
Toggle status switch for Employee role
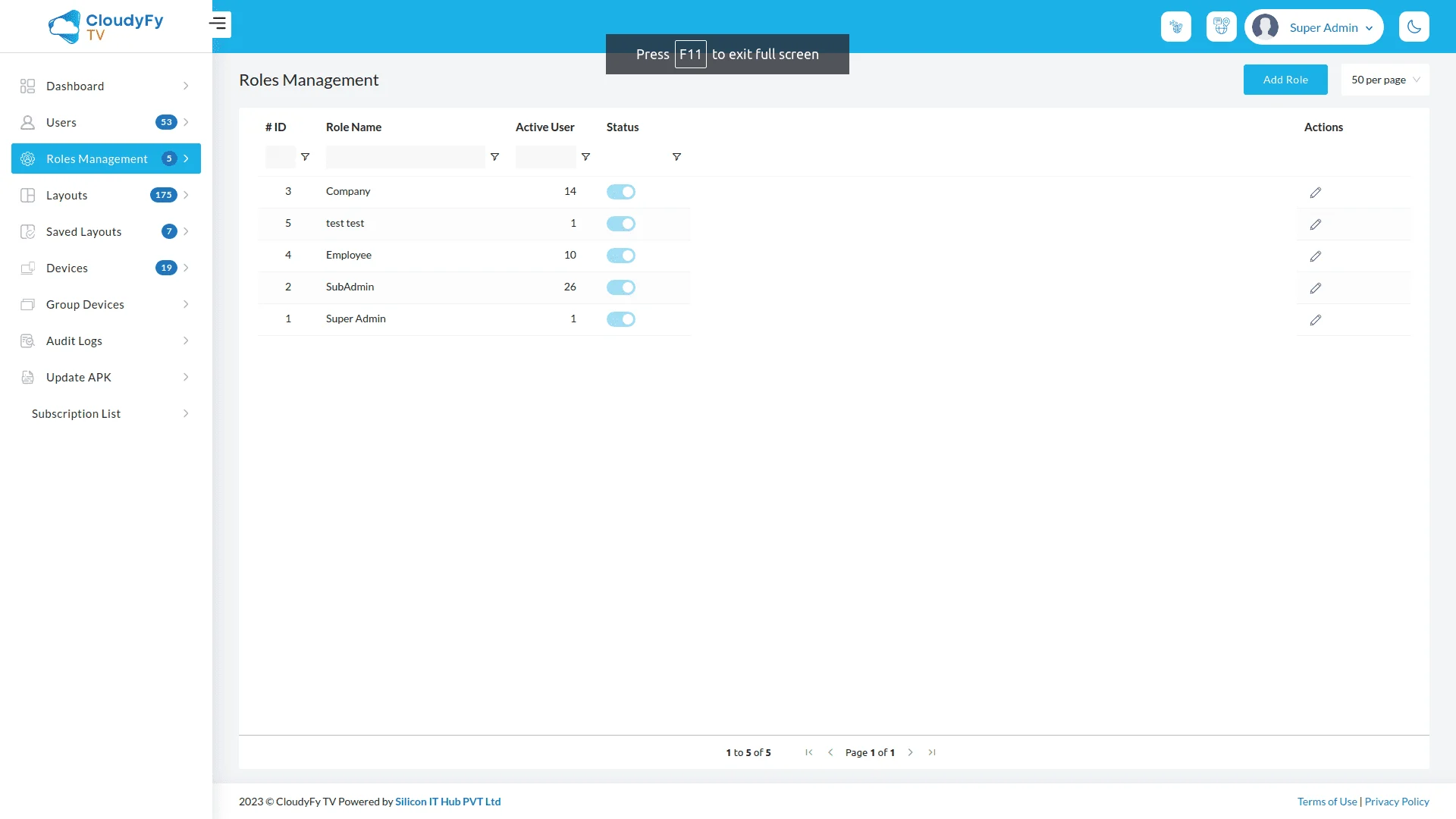tap(621, 256)
